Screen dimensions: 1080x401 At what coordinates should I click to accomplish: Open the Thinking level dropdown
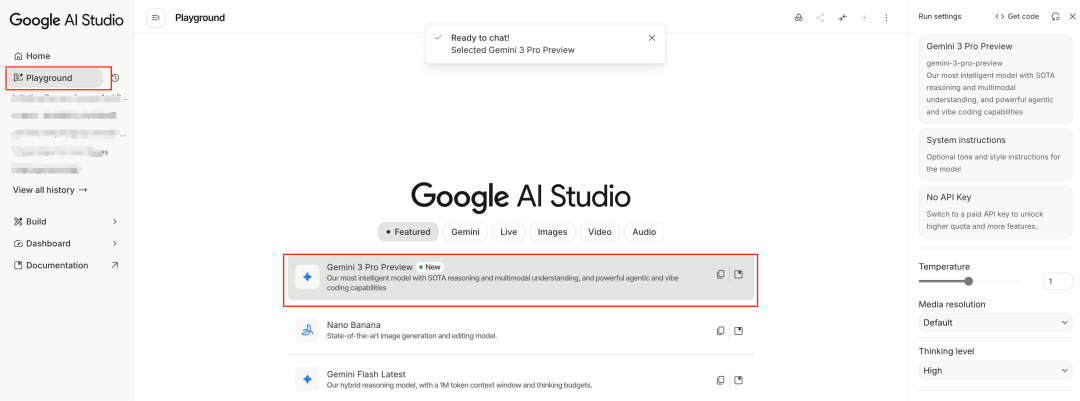pyautogui.click(x=994, y=371)
